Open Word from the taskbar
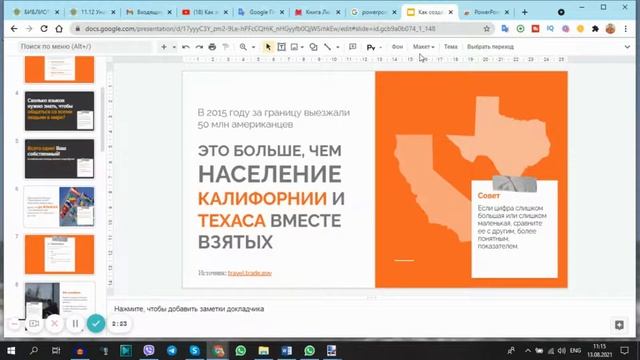Image resolution: width=640 pixels, height=360 pixels. click(287, 351)
